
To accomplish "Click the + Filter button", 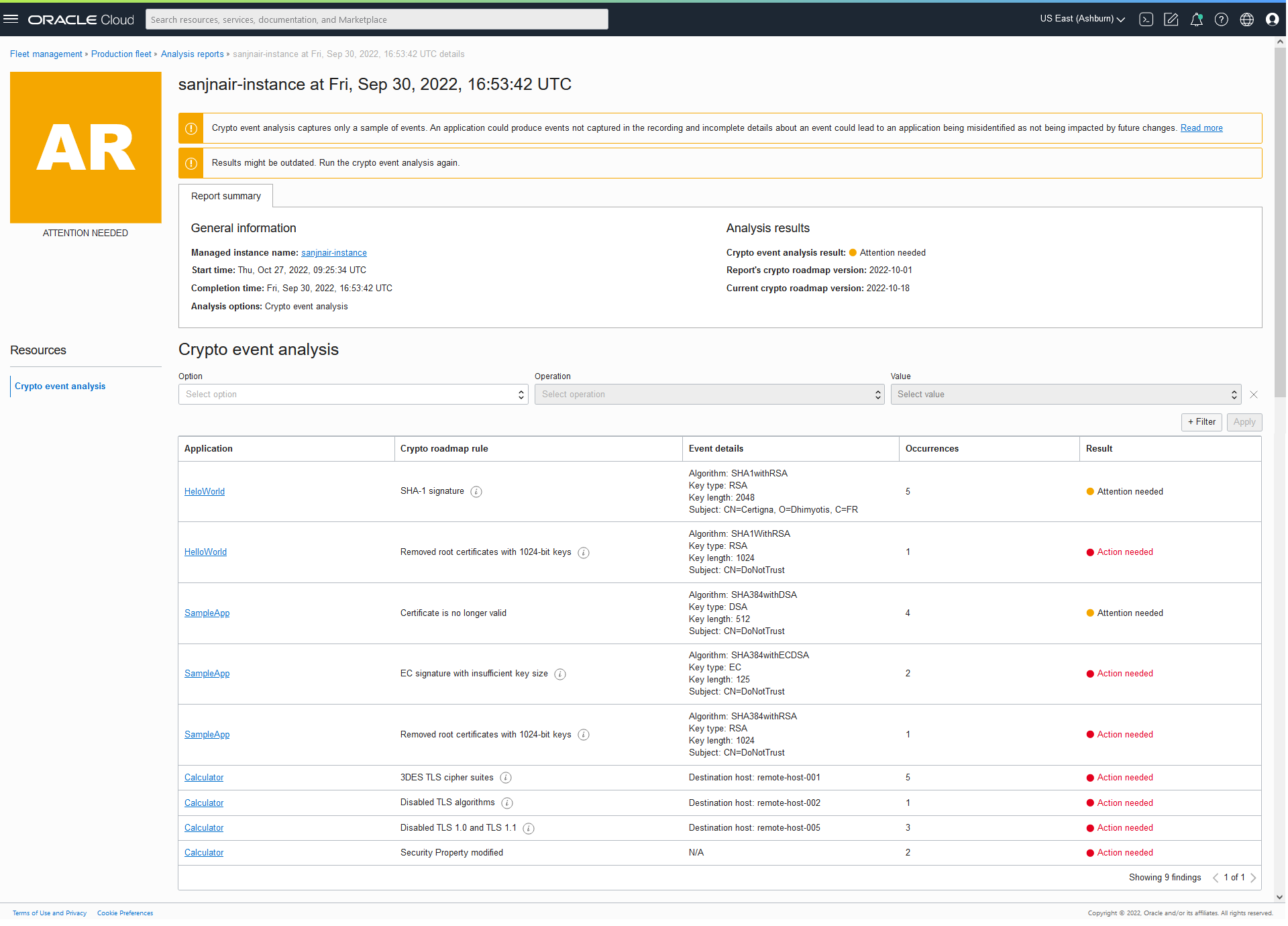I will click(1201, 422).
